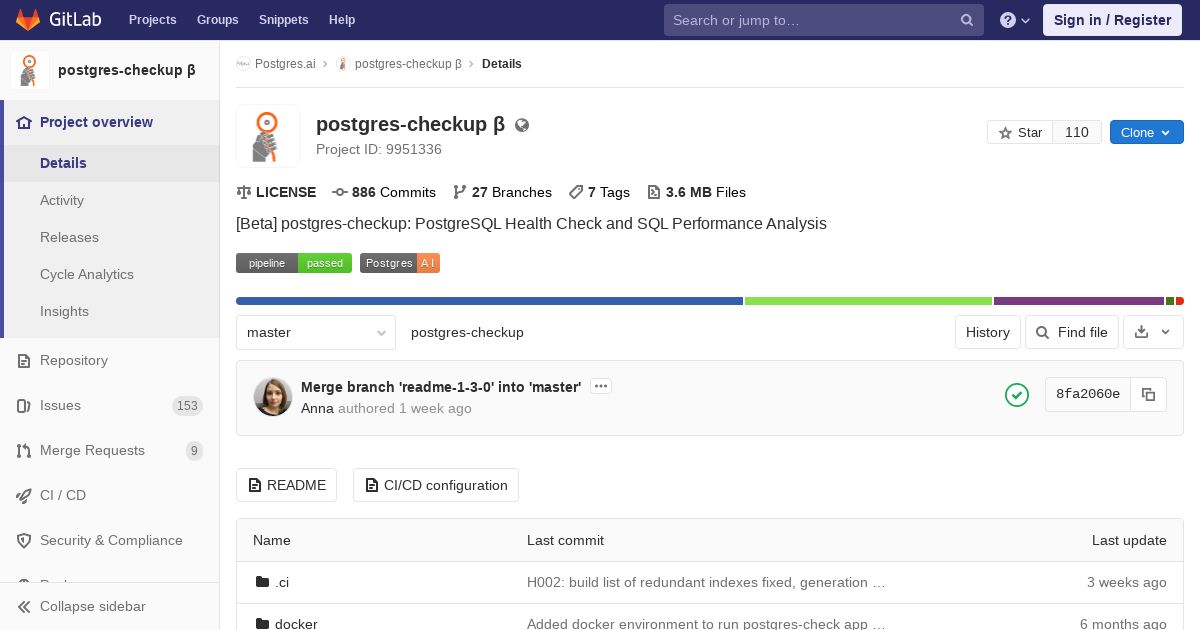This screenshot has height=630, width=1200.
Task: Open commit 'Merge branch readme-1-3-0 into master'
Action: [441, 387]
